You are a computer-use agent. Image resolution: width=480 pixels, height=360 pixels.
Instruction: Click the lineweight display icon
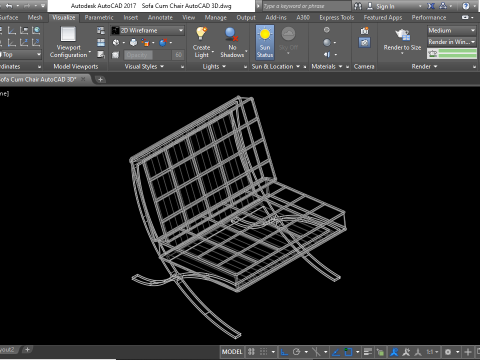(368, 352)
